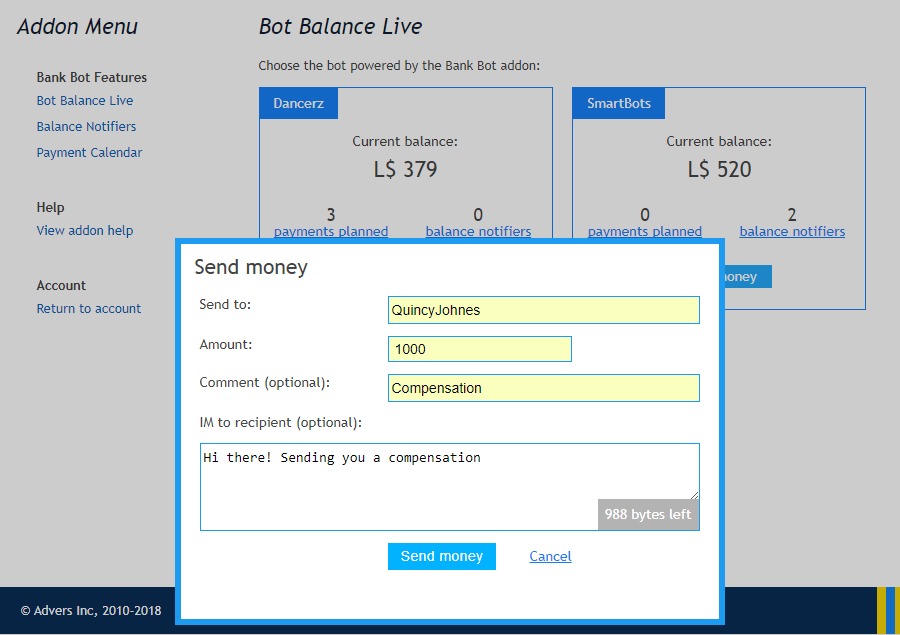Click Cancel link in Send money dialog
This screenshot has height=635, width=900.
pos(550,556)
